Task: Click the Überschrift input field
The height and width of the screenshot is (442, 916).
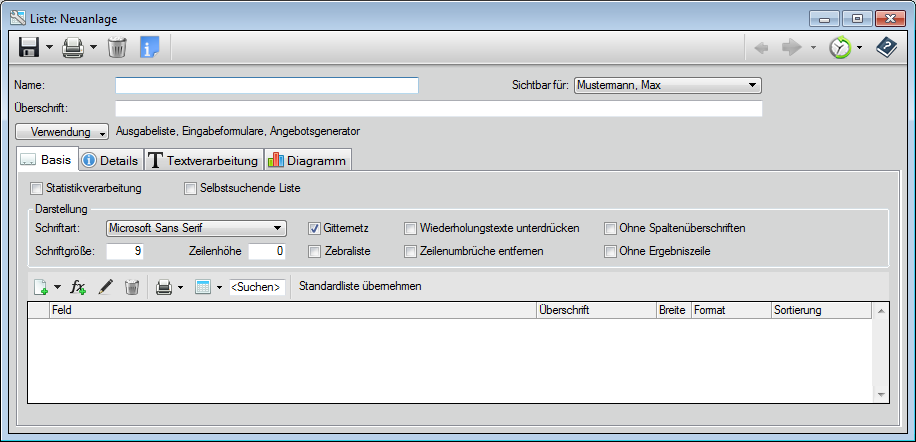Action: click(x=439, y=109)
